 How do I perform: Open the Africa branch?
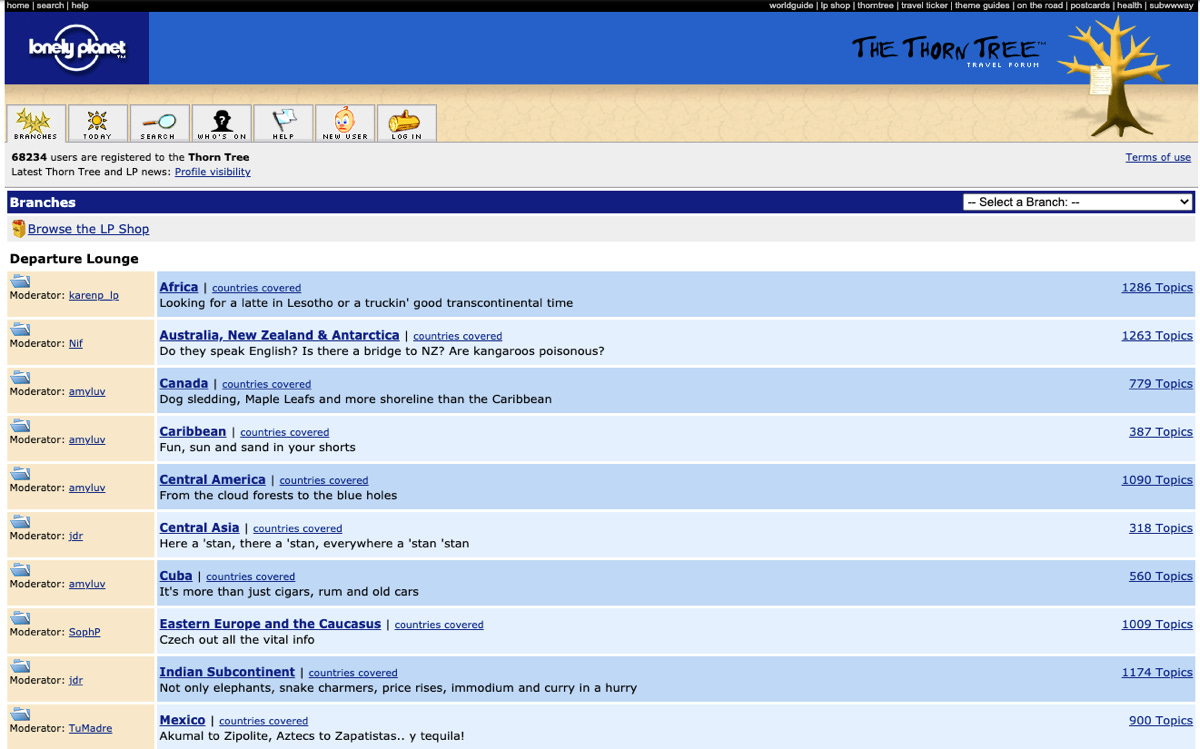[179, 287]
